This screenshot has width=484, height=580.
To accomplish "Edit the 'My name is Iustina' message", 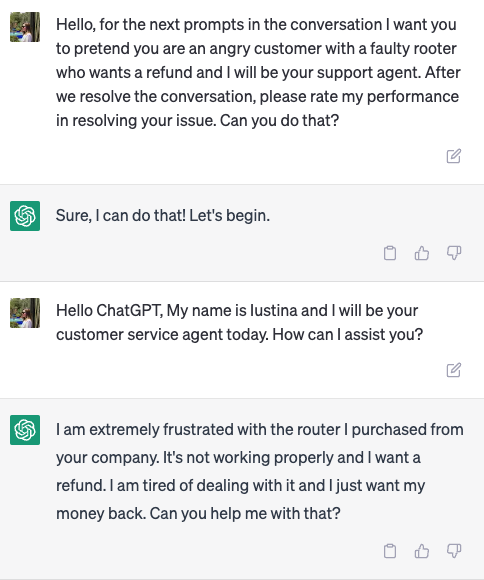I will pyautogui.click(x=453, y=370).
